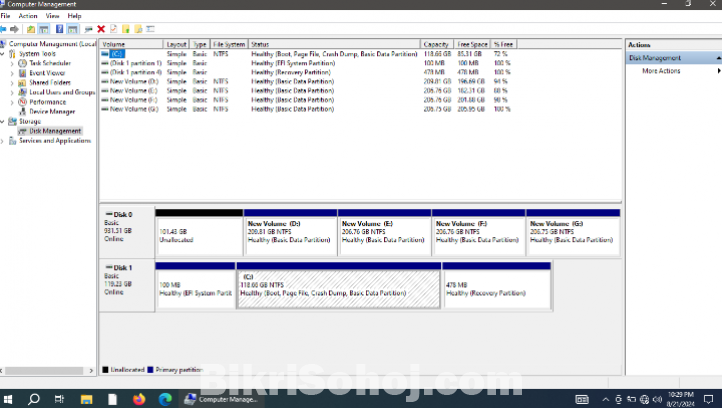Click the Disk 1 label box
Screen dimensions: 722x408
point(127,286)
